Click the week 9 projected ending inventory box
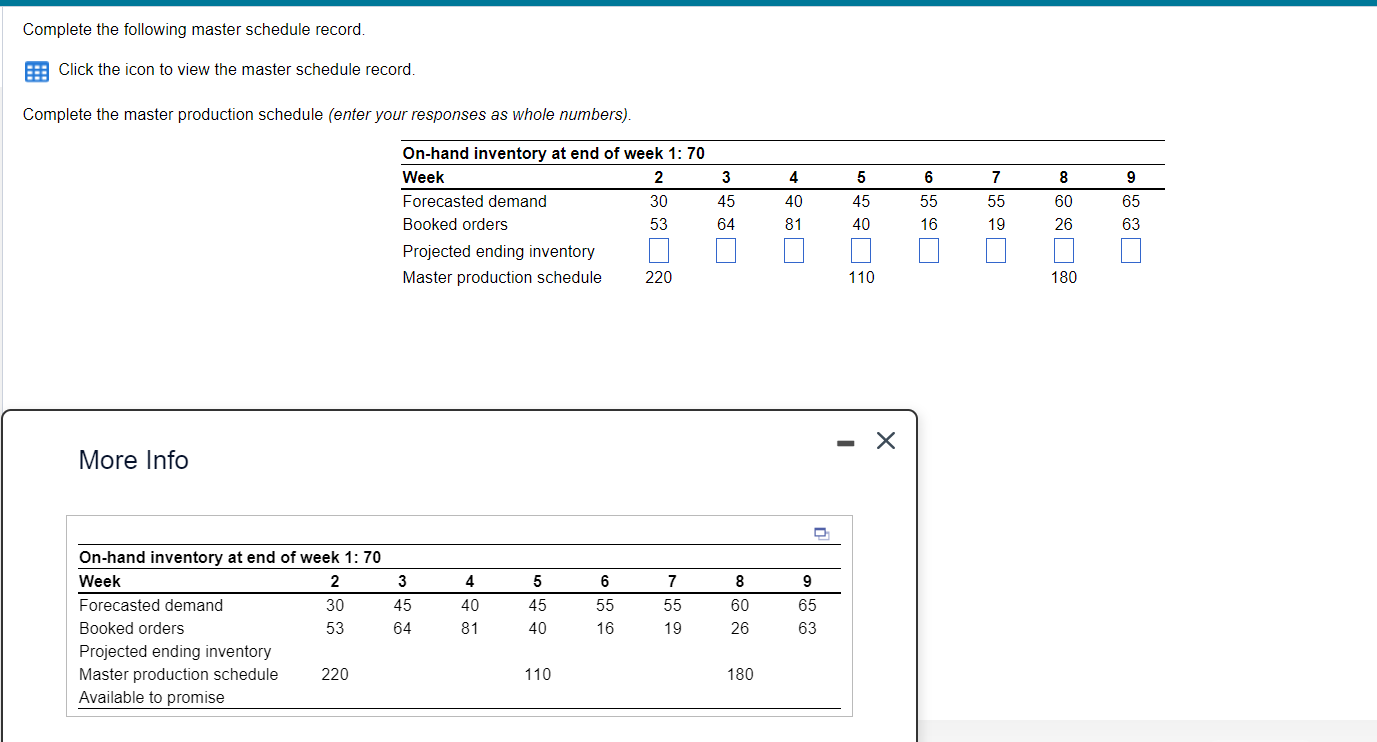 (1130, 250)
